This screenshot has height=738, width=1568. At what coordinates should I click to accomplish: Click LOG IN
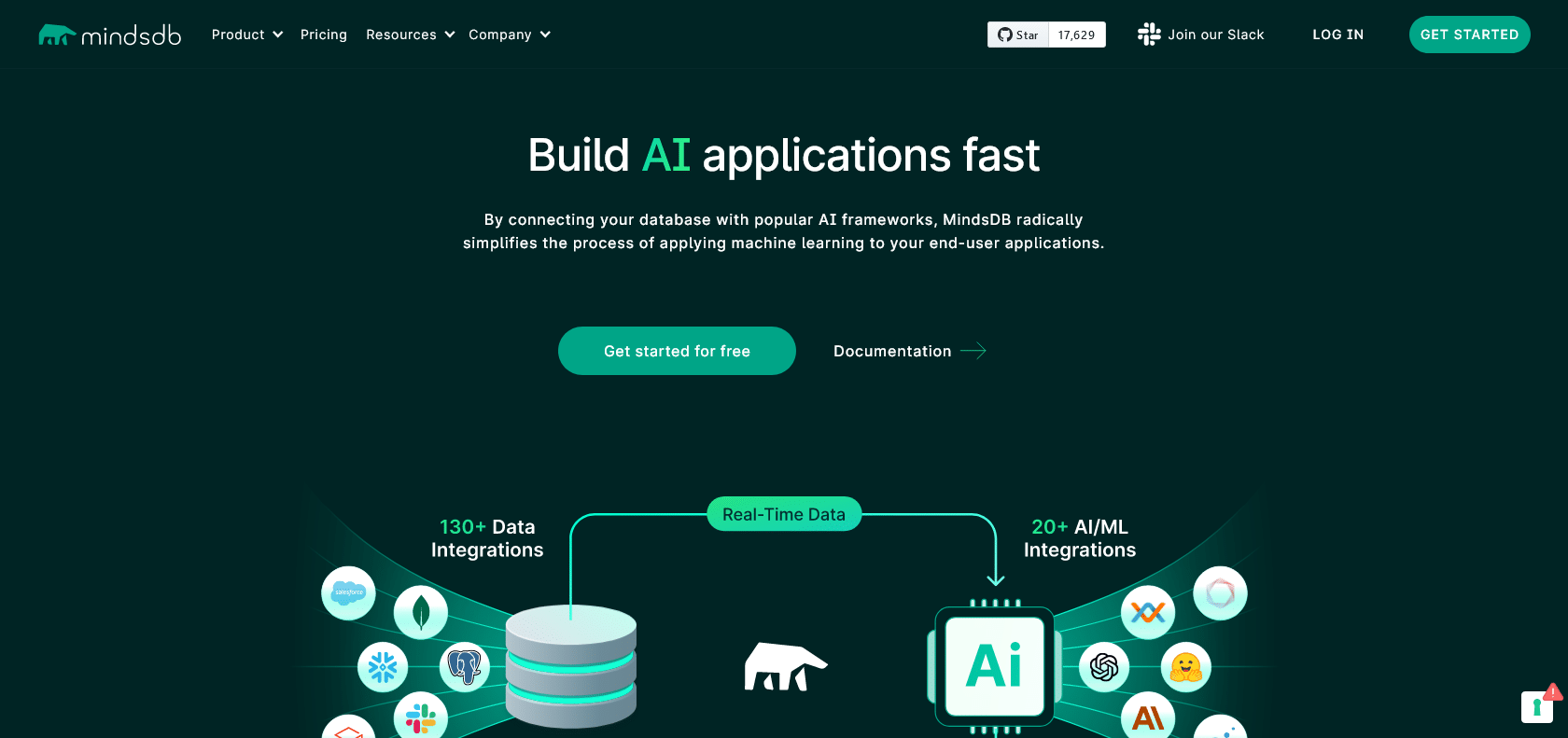(1337, 35)
